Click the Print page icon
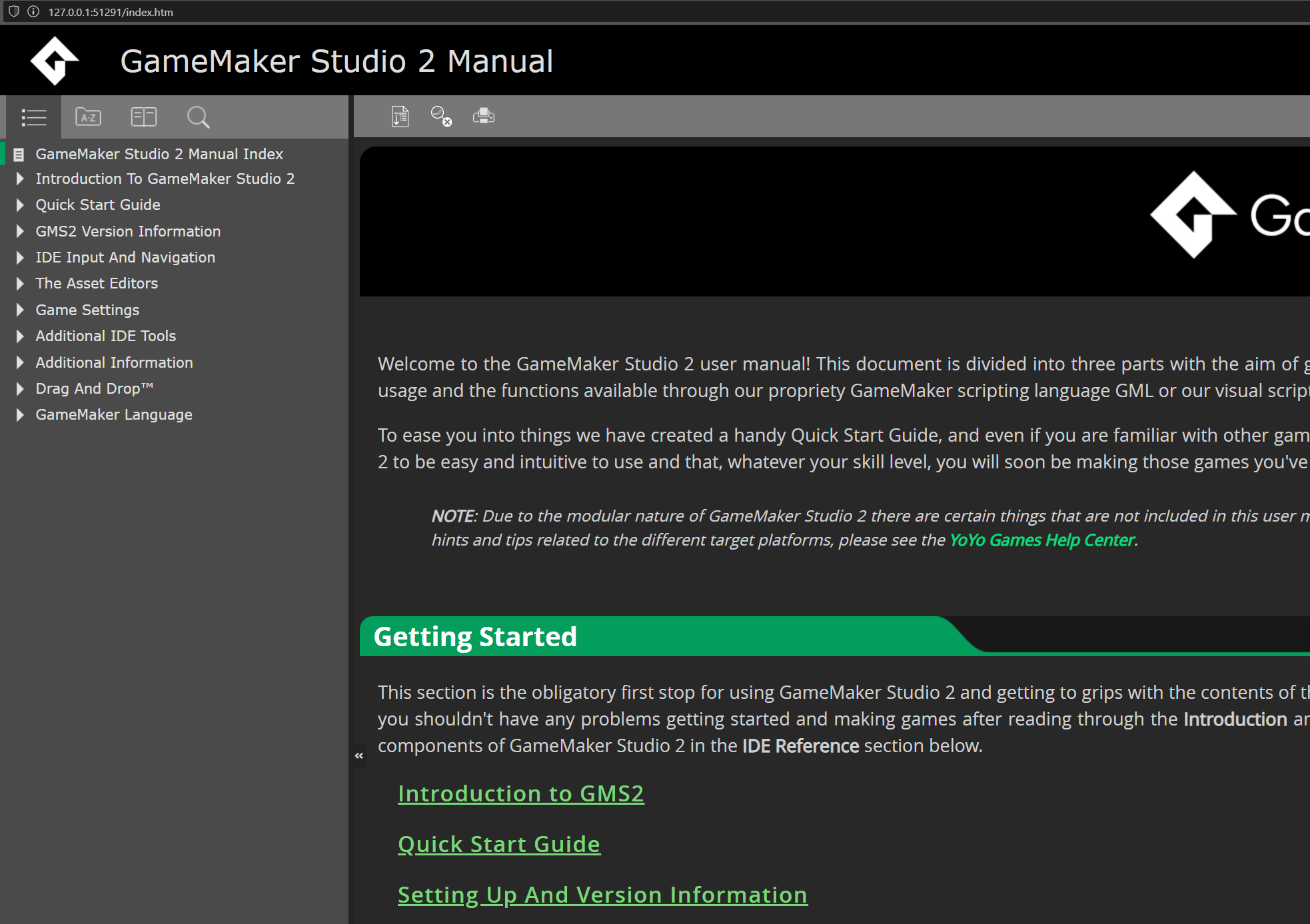The image size is (1310, 924). [x=484, y=117]
